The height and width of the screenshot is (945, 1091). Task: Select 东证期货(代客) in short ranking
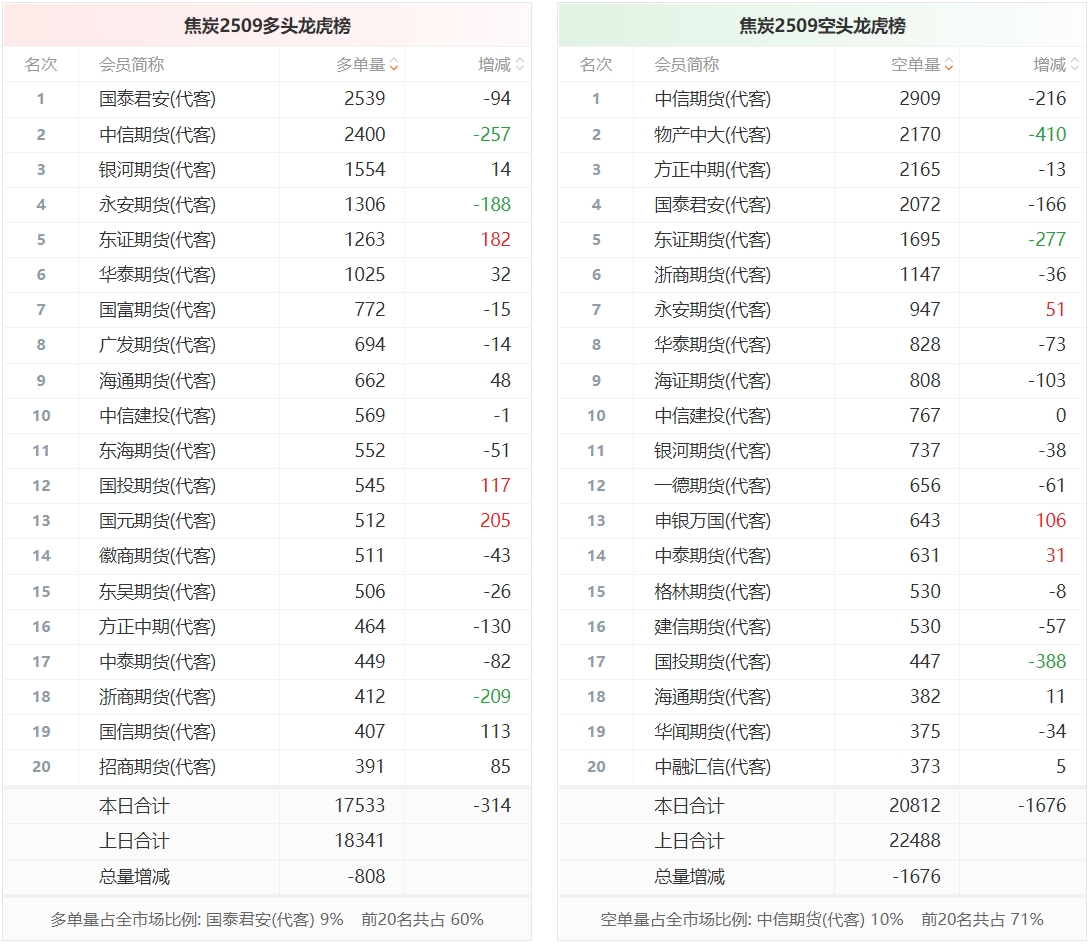(712, 239)
